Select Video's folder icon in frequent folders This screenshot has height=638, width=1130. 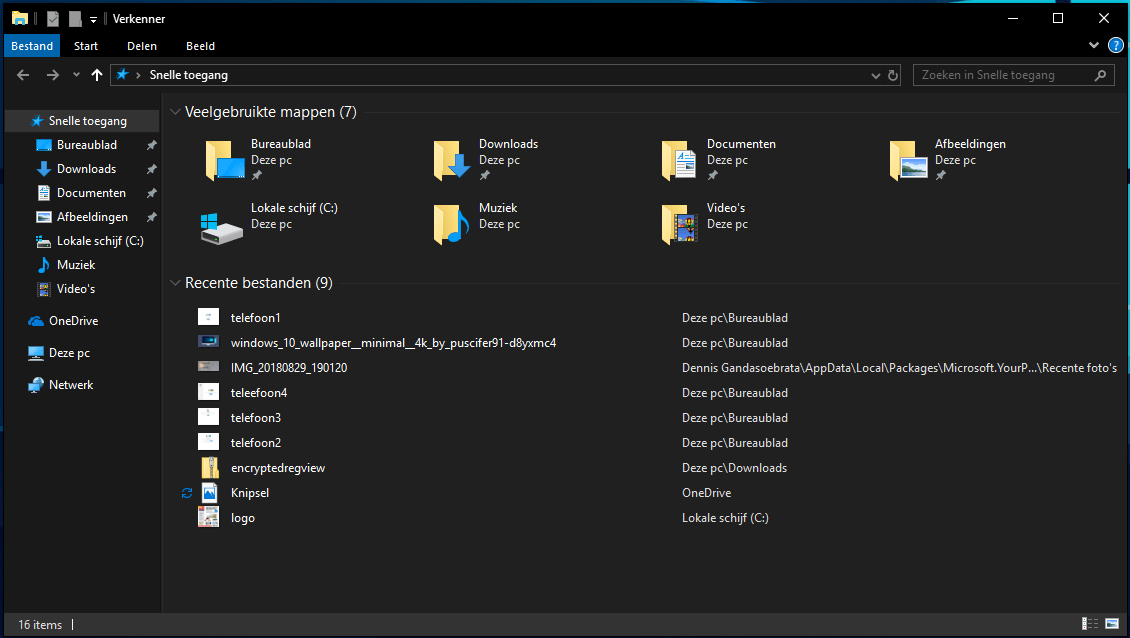[x=680, y=224]
